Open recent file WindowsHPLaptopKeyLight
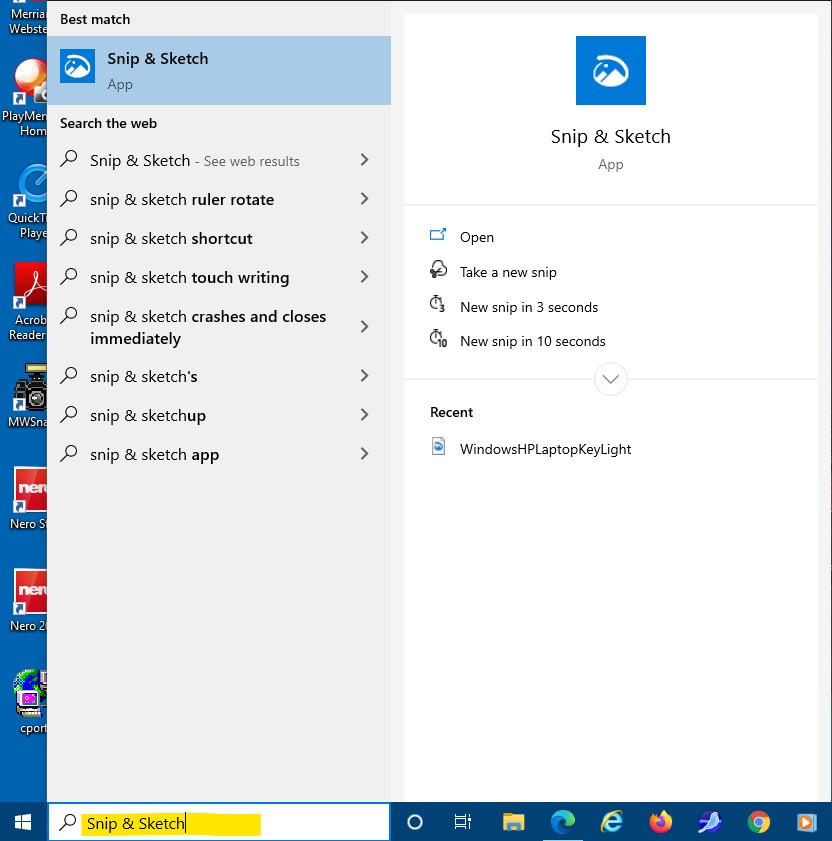The image size is (832, 841). click(545, 449)
